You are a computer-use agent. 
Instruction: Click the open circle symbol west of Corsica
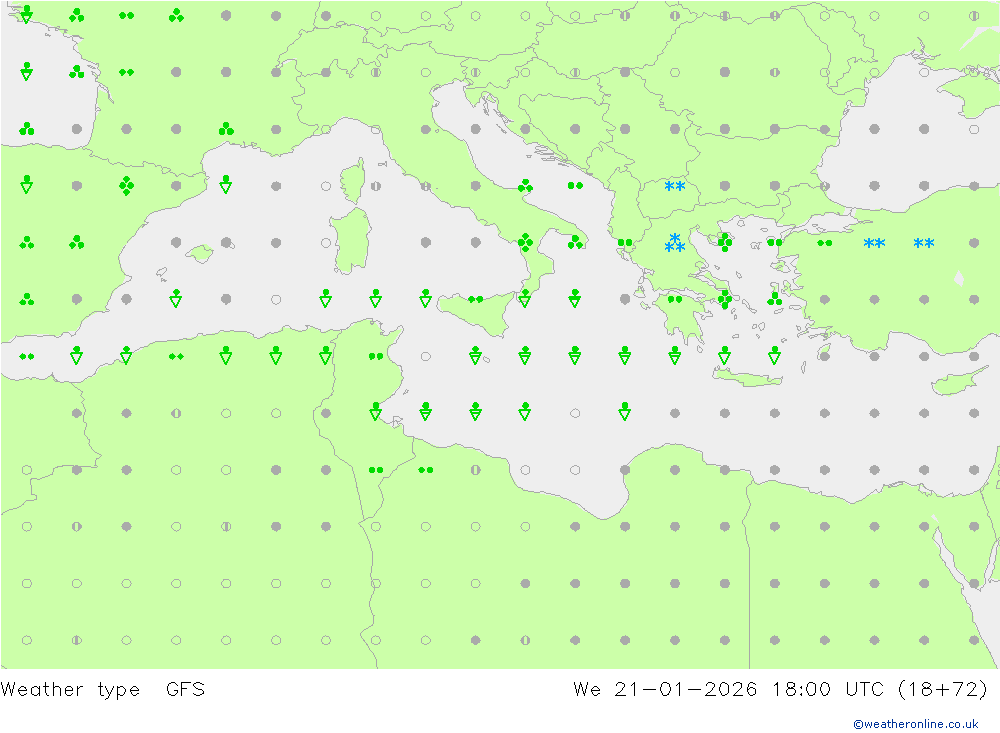[x=326, y=186]
